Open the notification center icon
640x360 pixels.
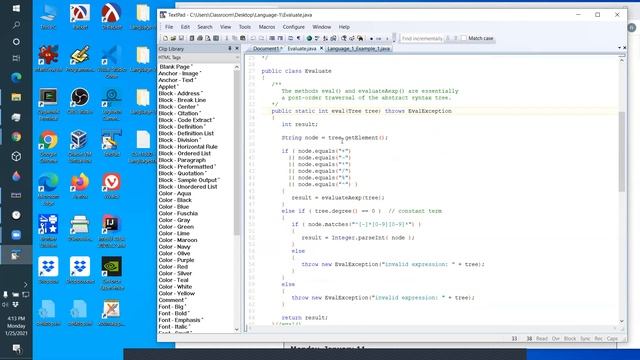(x=16, y=348)
